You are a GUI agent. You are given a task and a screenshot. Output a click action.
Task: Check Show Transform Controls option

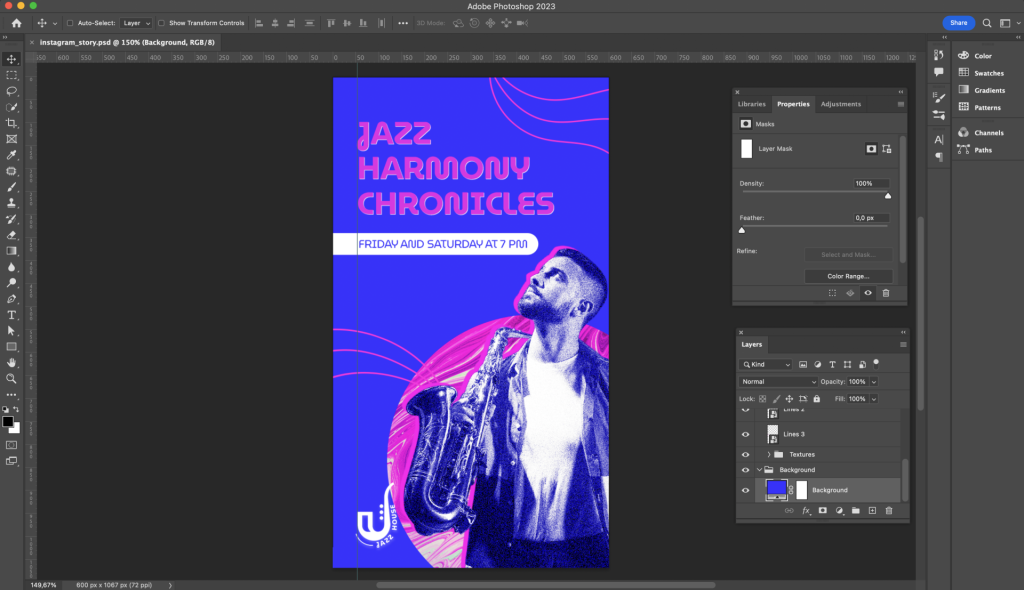(162, 23)
